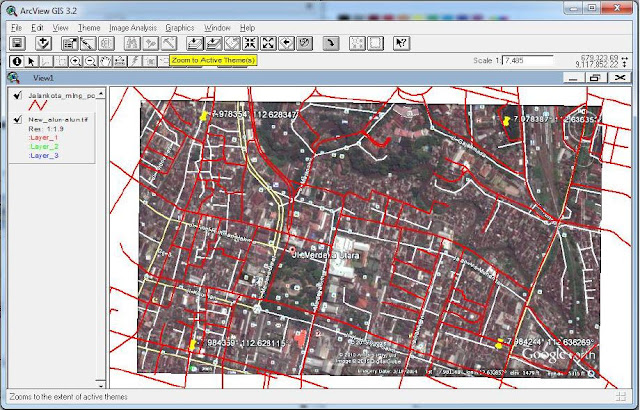Screen dimensions: 640x410
Task: Click the Find binoculars button
Action: (132, 43)
